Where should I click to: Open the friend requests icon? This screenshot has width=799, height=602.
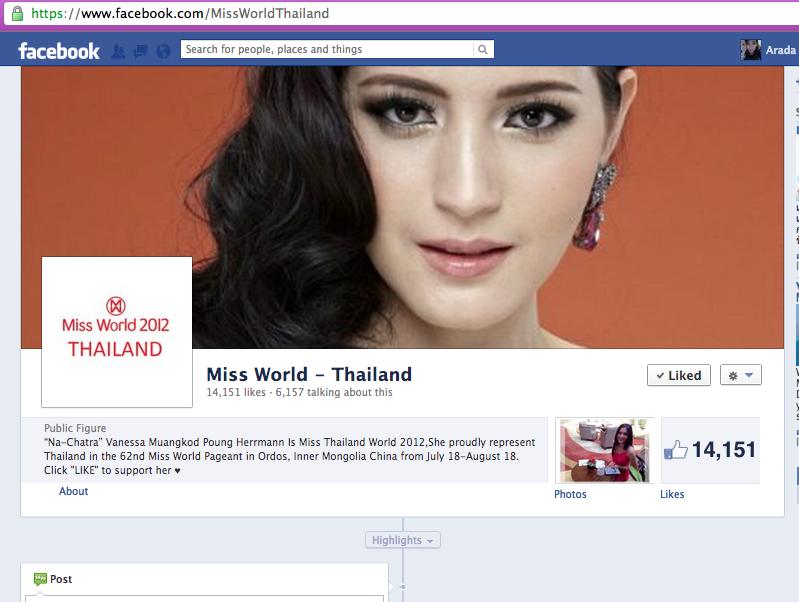118,51
